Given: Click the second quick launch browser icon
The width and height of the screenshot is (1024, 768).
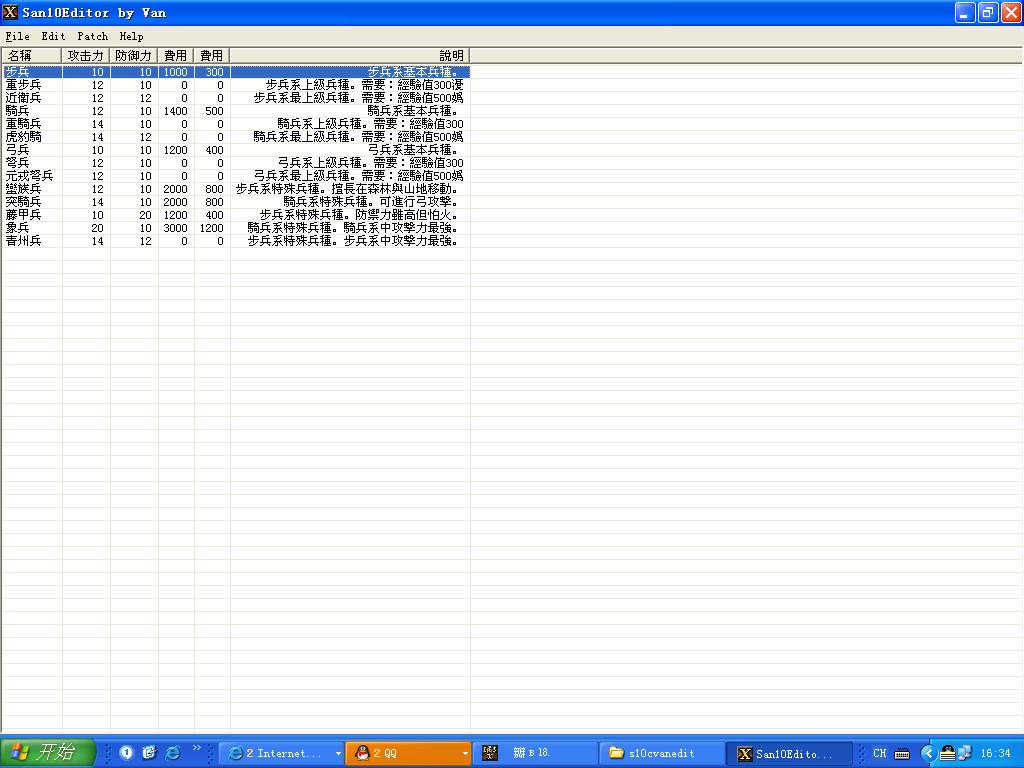Looking at the screenshot, I should (150, 753).
